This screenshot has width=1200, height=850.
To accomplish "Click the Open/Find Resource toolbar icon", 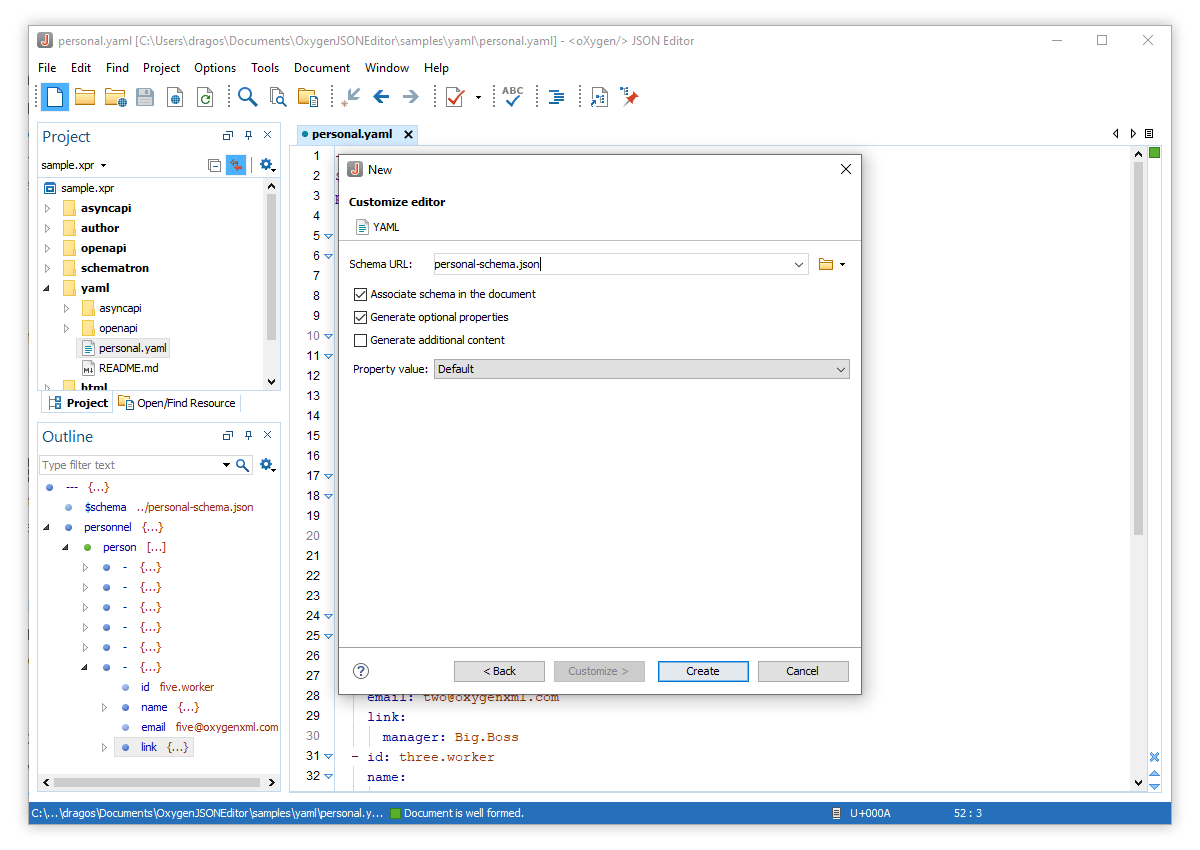I will click(308, 97).
